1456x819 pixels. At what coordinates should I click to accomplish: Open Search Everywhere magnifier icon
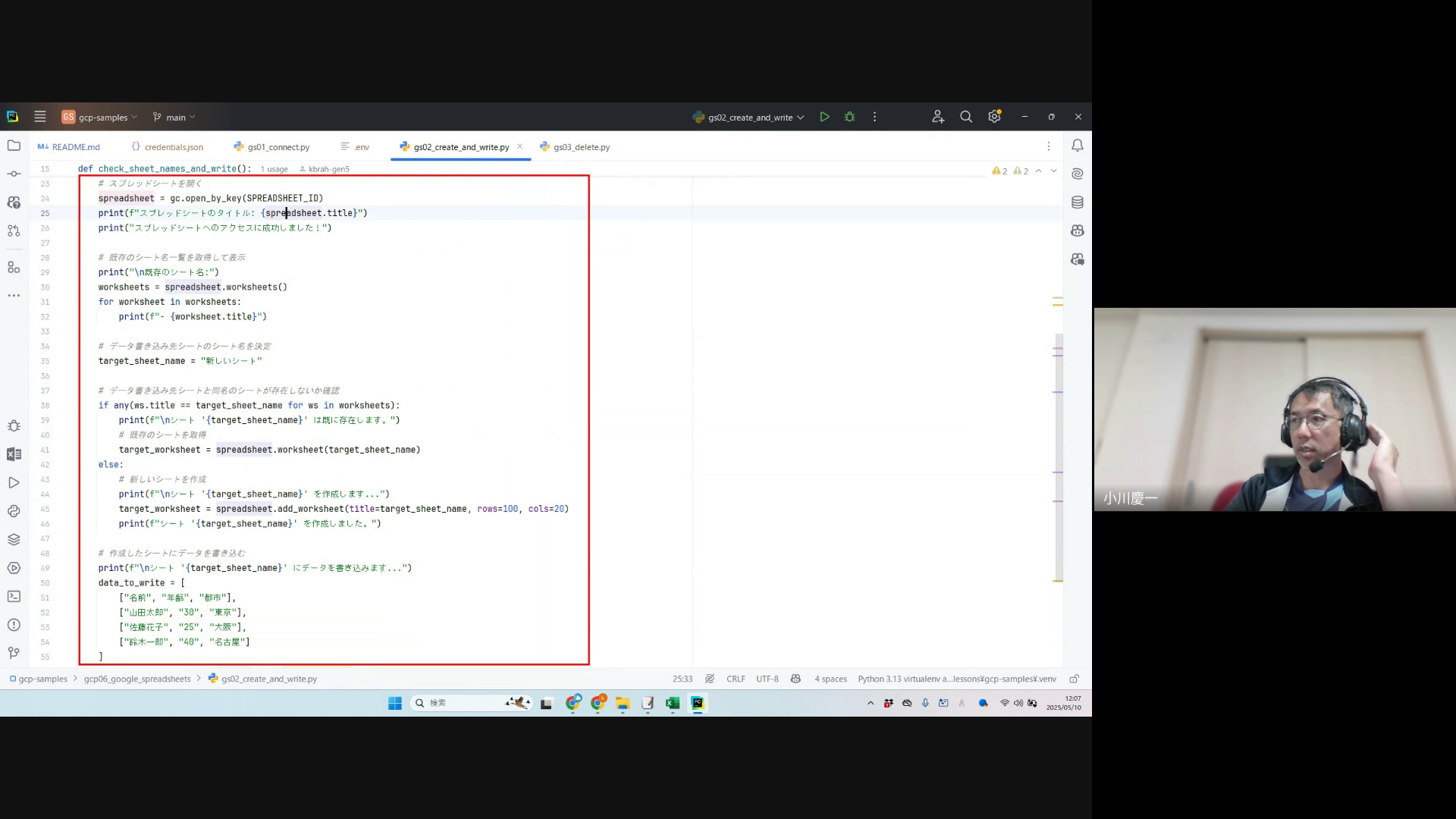(965, 117)
